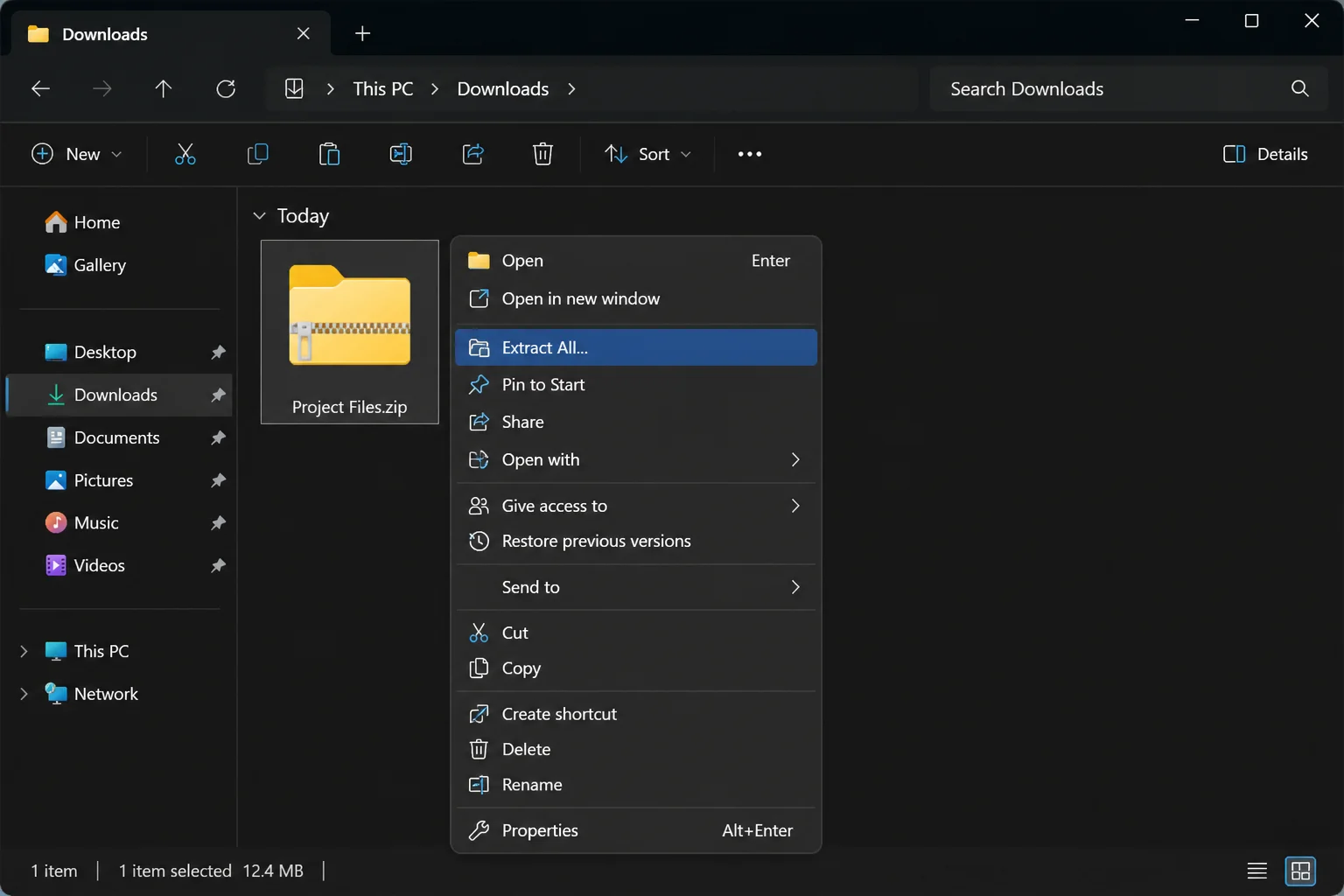The width and height of the screenshot is (1344, 896).
Task: Select the Project Files.zip thumbnail
Action: pyautogui.click(x=350, y=332)
